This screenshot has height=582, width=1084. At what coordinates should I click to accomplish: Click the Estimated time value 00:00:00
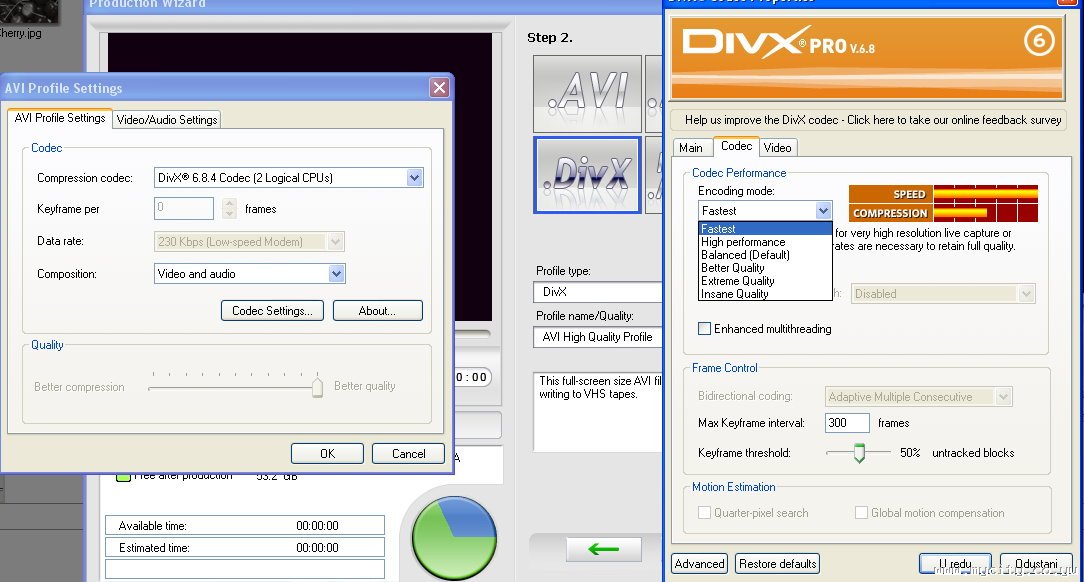tap(317, 548)
